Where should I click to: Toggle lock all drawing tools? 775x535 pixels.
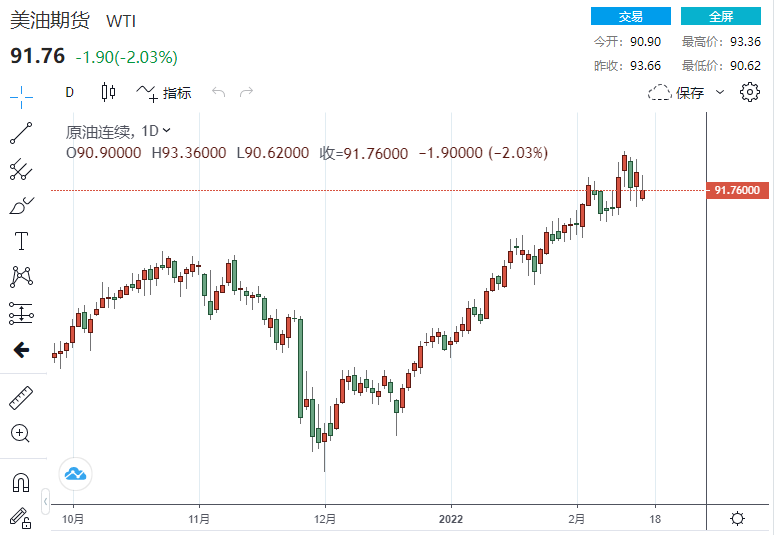(21, 518)
